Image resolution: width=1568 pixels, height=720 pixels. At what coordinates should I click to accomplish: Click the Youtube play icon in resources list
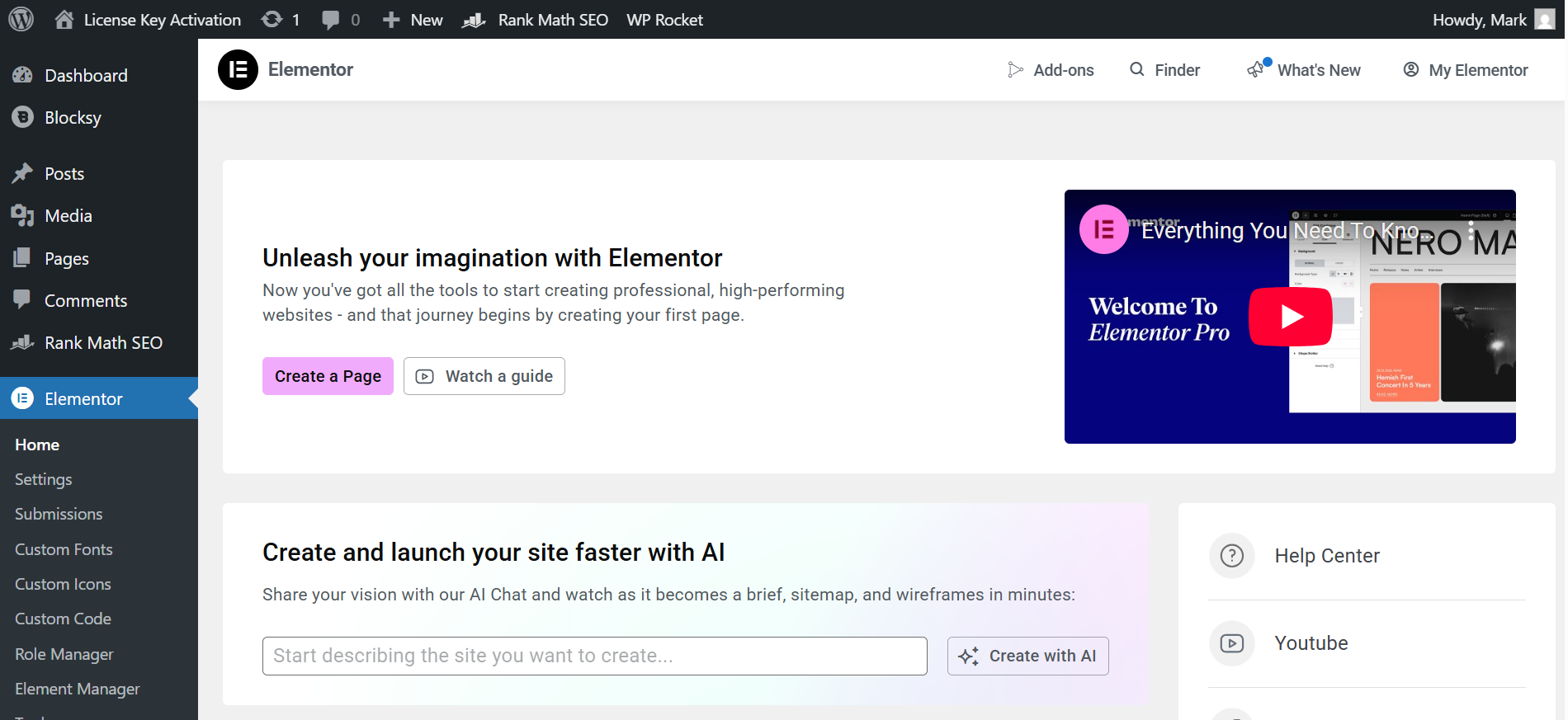click(1232, 643)
